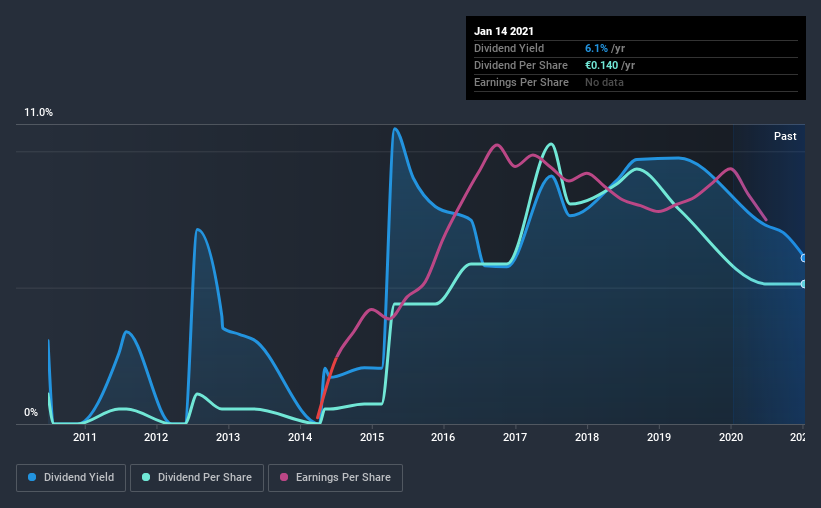Click the blue Dividend Yield legend dot
This screenshot has height=508, width=821.
32,477
